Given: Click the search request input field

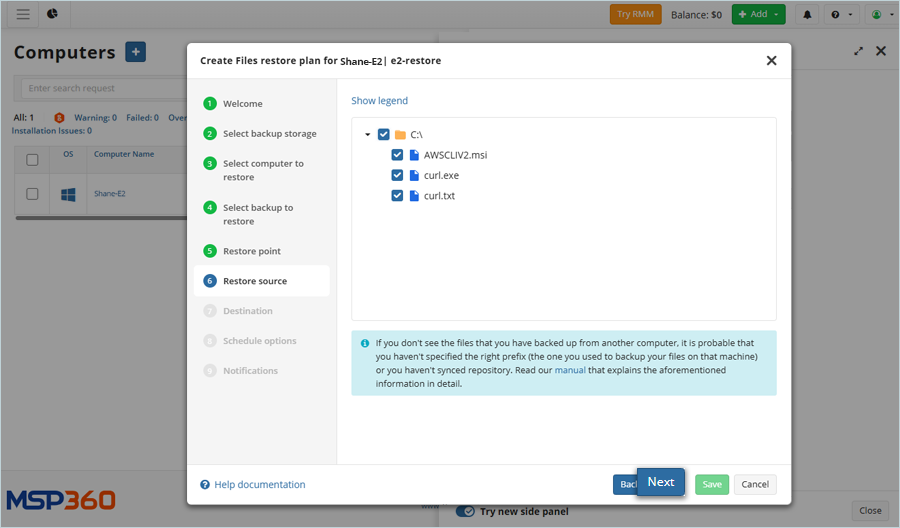Looking at the screenshot, I should coord(100,88).
